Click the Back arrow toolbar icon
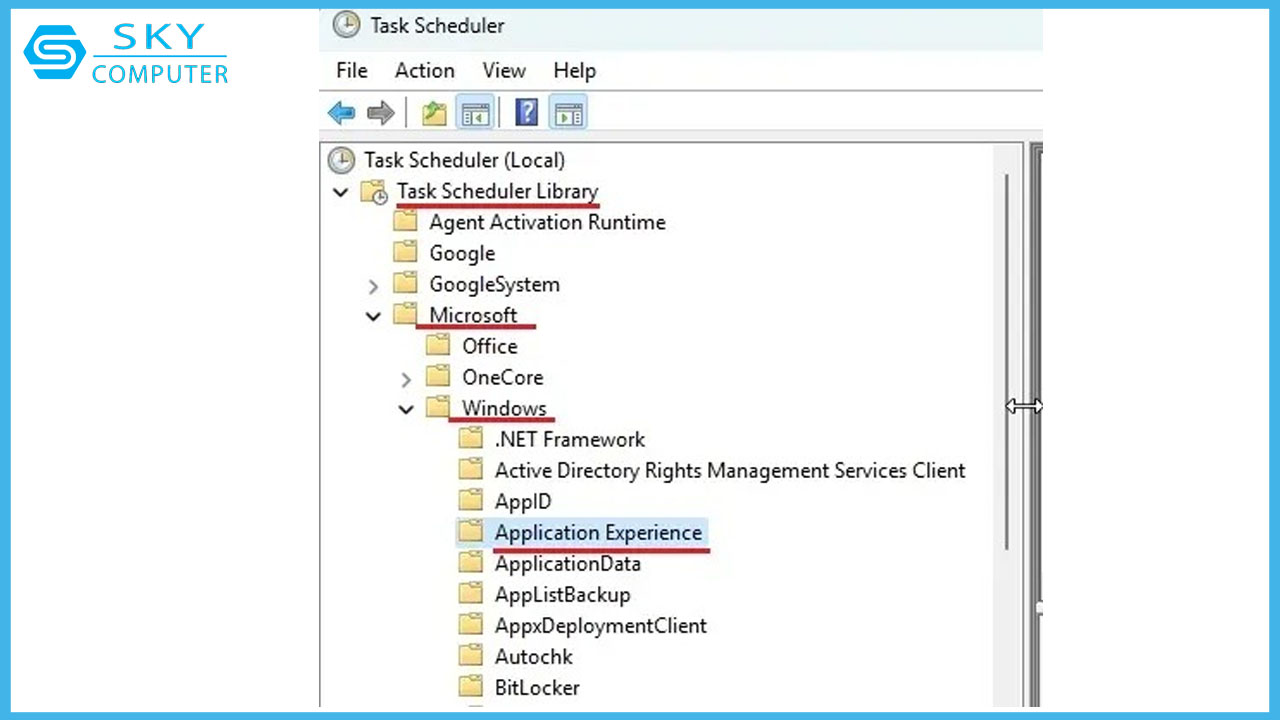 [342, 113]
